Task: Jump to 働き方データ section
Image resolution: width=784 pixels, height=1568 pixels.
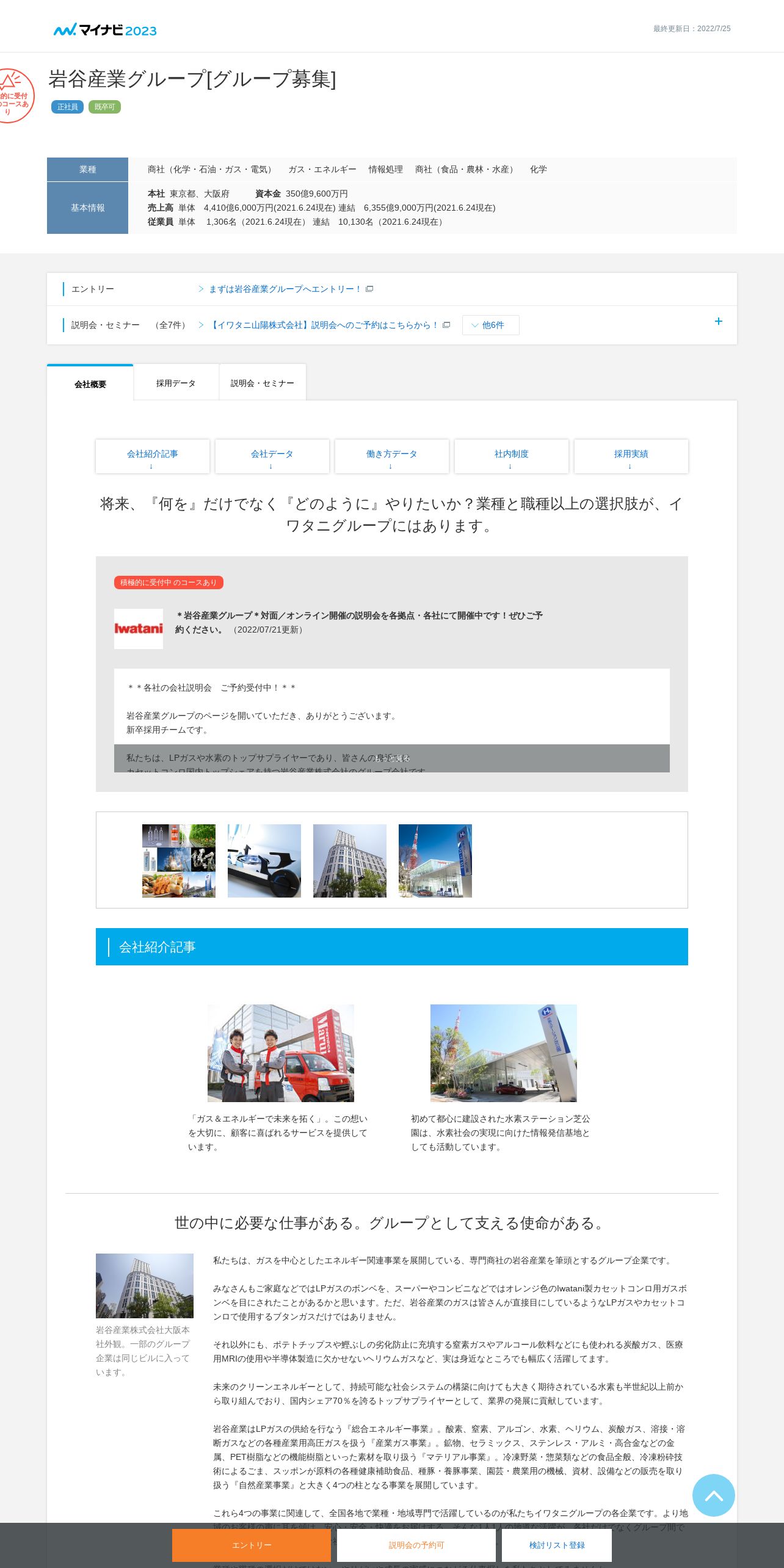Action: [392, 456]
